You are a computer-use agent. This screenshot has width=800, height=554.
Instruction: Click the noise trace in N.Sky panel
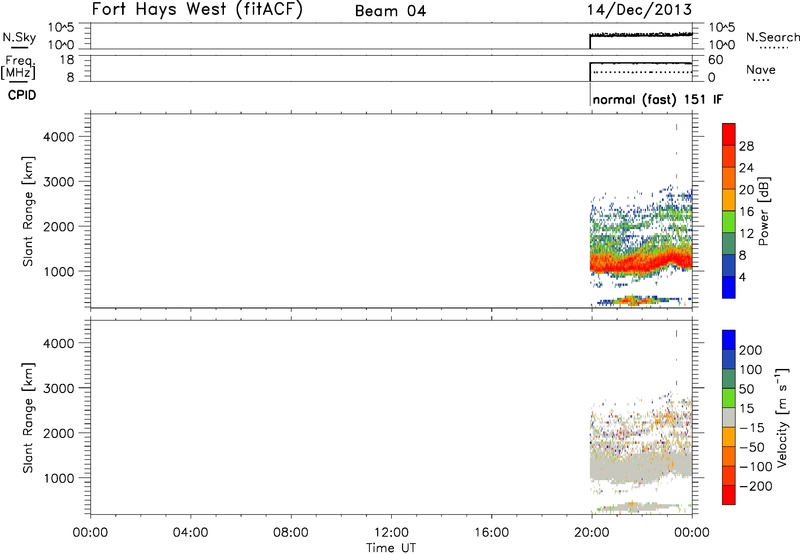click(641, 35)
